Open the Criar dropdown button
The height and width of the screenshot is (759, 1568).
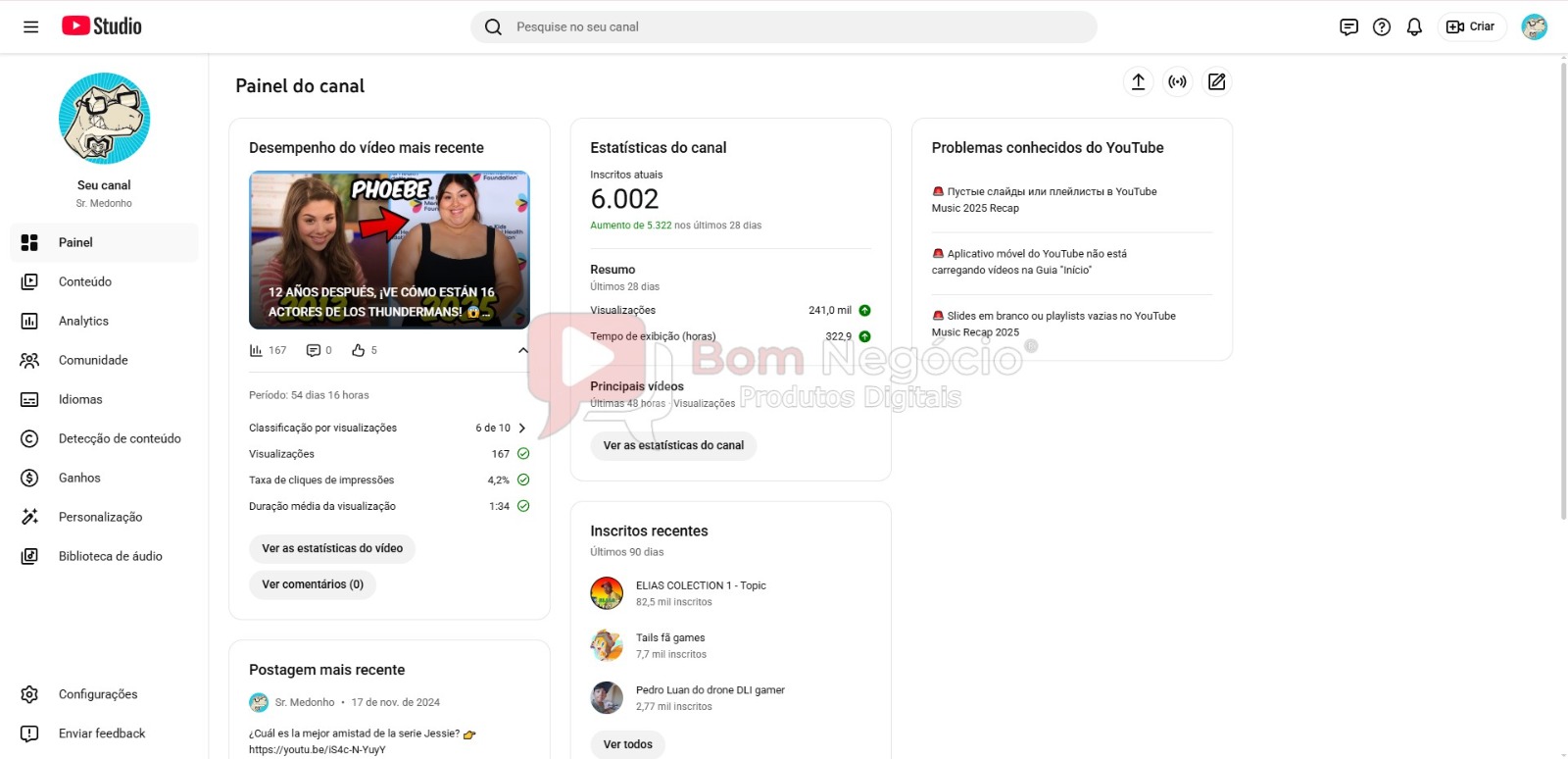point(1471,27)
